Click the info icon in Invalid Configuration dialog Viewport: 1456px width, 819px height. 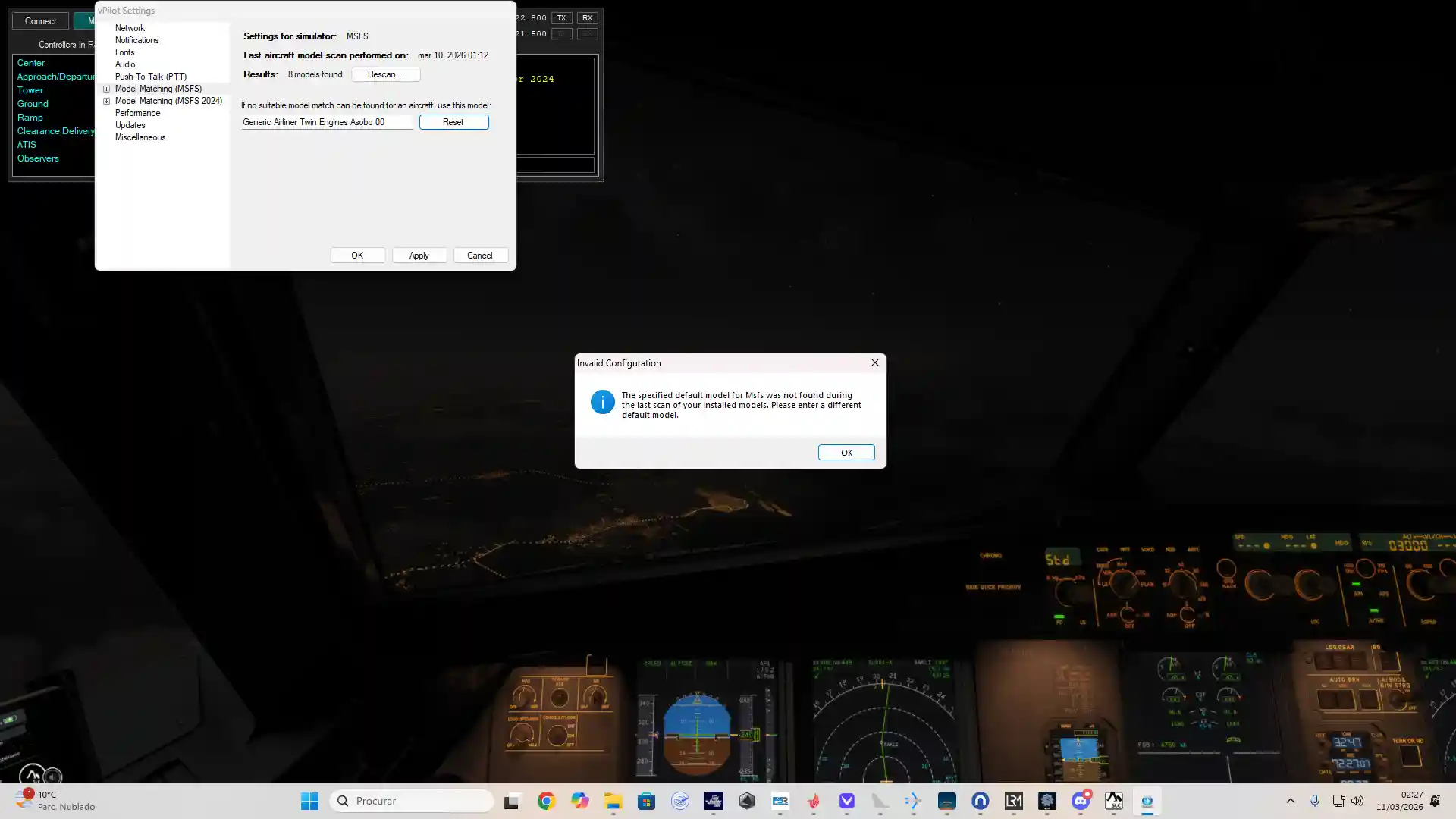pos(602,402)
